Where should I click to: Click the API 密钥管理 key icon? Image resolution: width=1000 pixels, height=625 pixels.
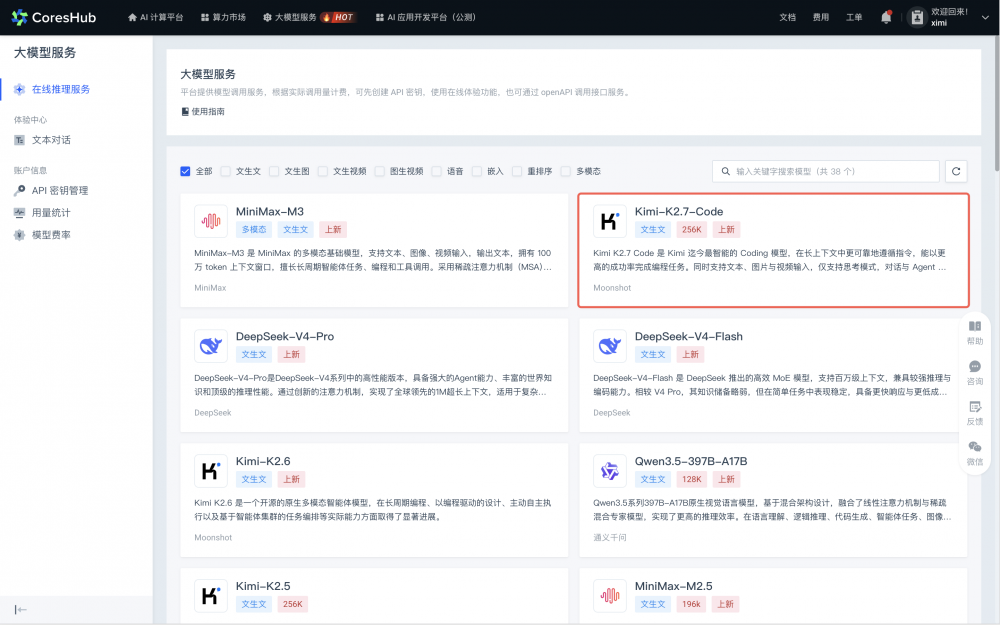[19, 190]
